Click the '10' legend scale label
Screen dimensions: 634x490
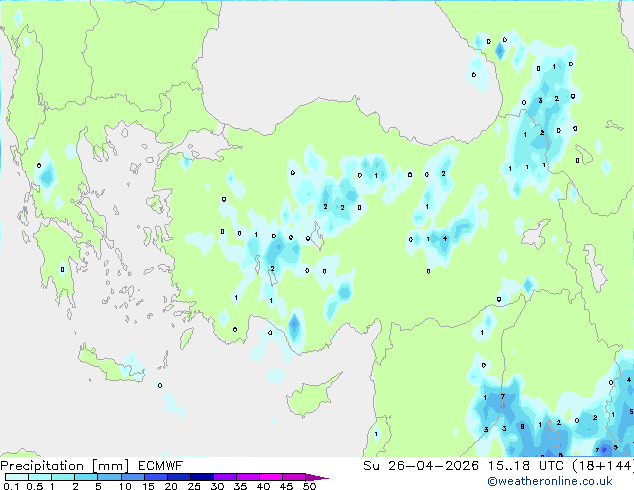(x=125, y=486)
